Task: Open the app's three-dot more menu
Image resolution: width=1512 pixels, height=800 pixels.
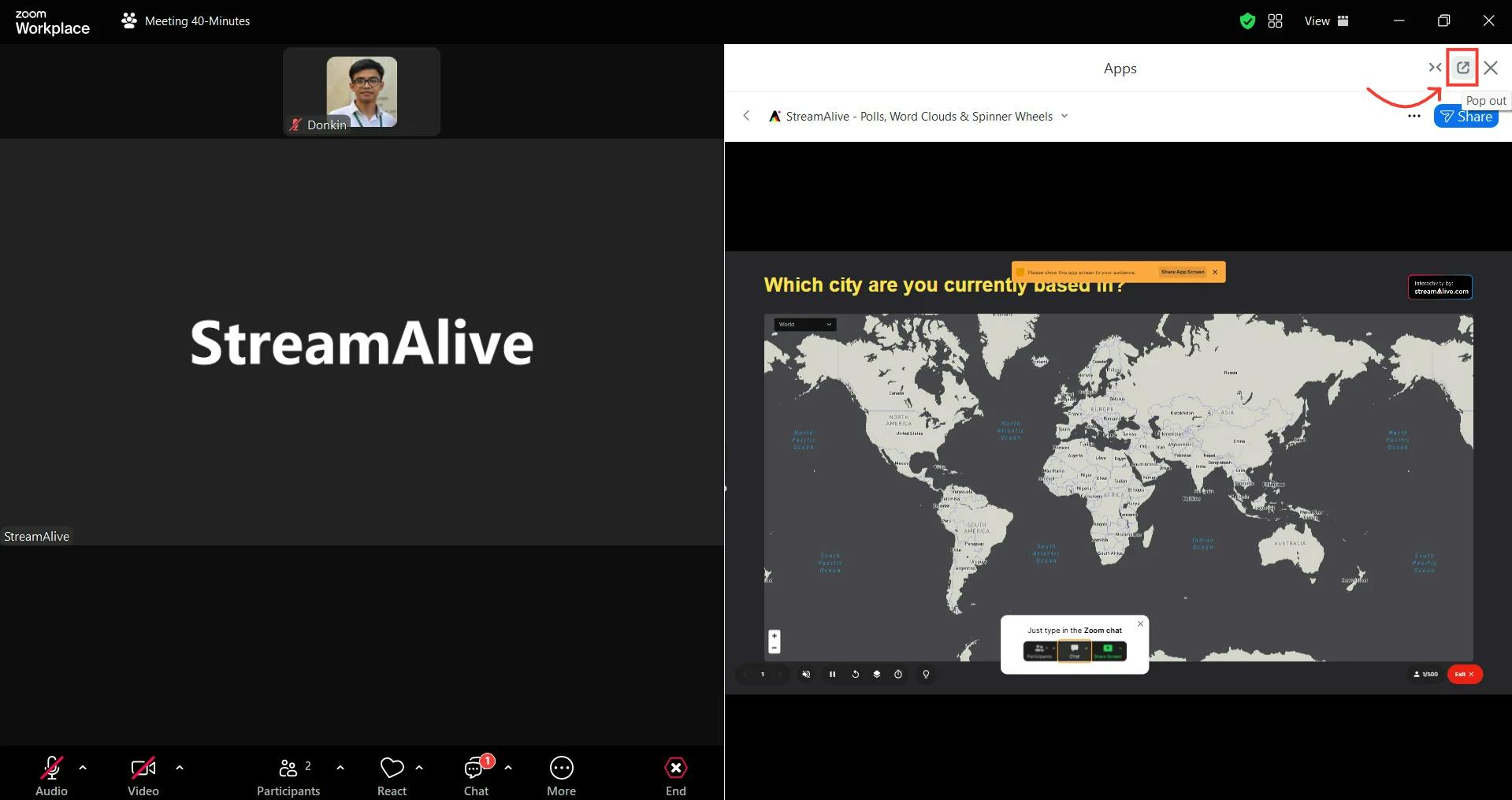Action: [1414, 116]
